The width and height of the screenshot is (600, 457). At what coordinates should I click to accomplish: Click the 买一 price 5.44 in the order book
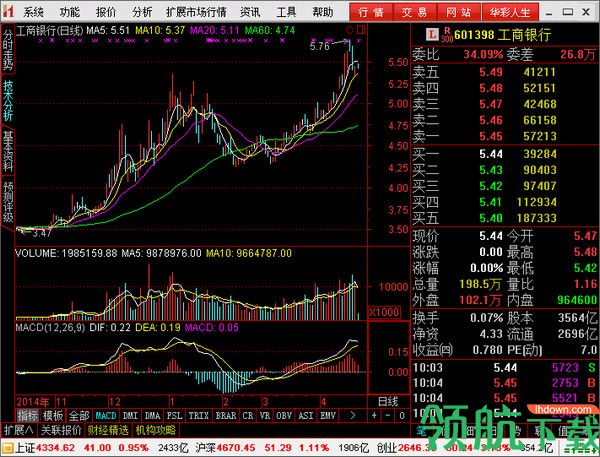pos(491,154)
